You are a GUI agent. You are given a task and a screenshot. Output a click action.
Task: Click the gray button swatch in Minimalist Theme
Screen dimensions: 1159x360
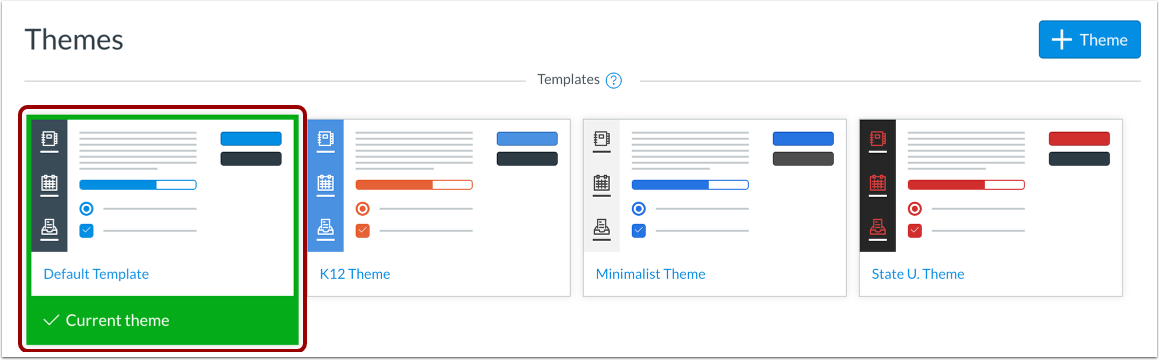click(x=803, y=159)
